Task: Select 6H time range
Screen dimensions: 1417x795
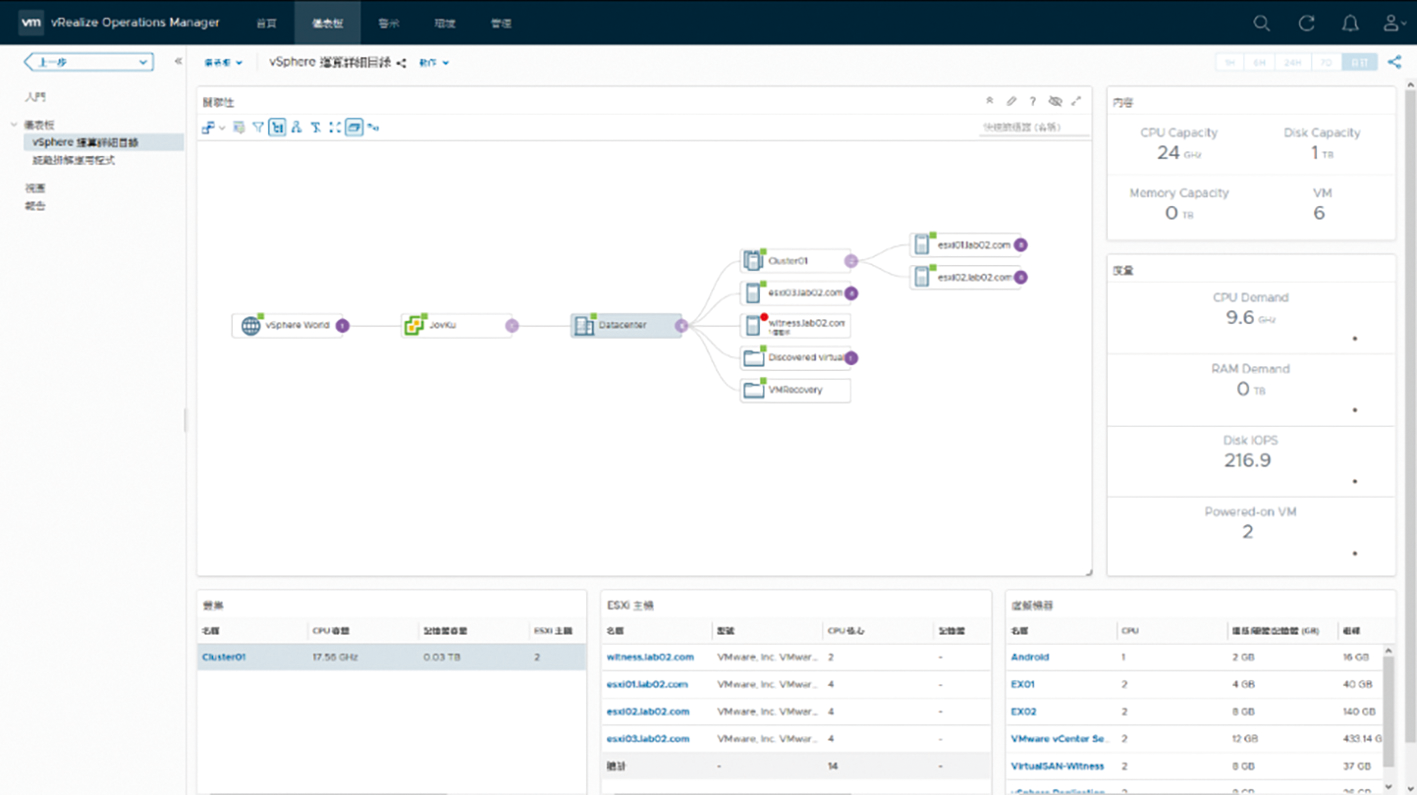Action: point(1259,62)
